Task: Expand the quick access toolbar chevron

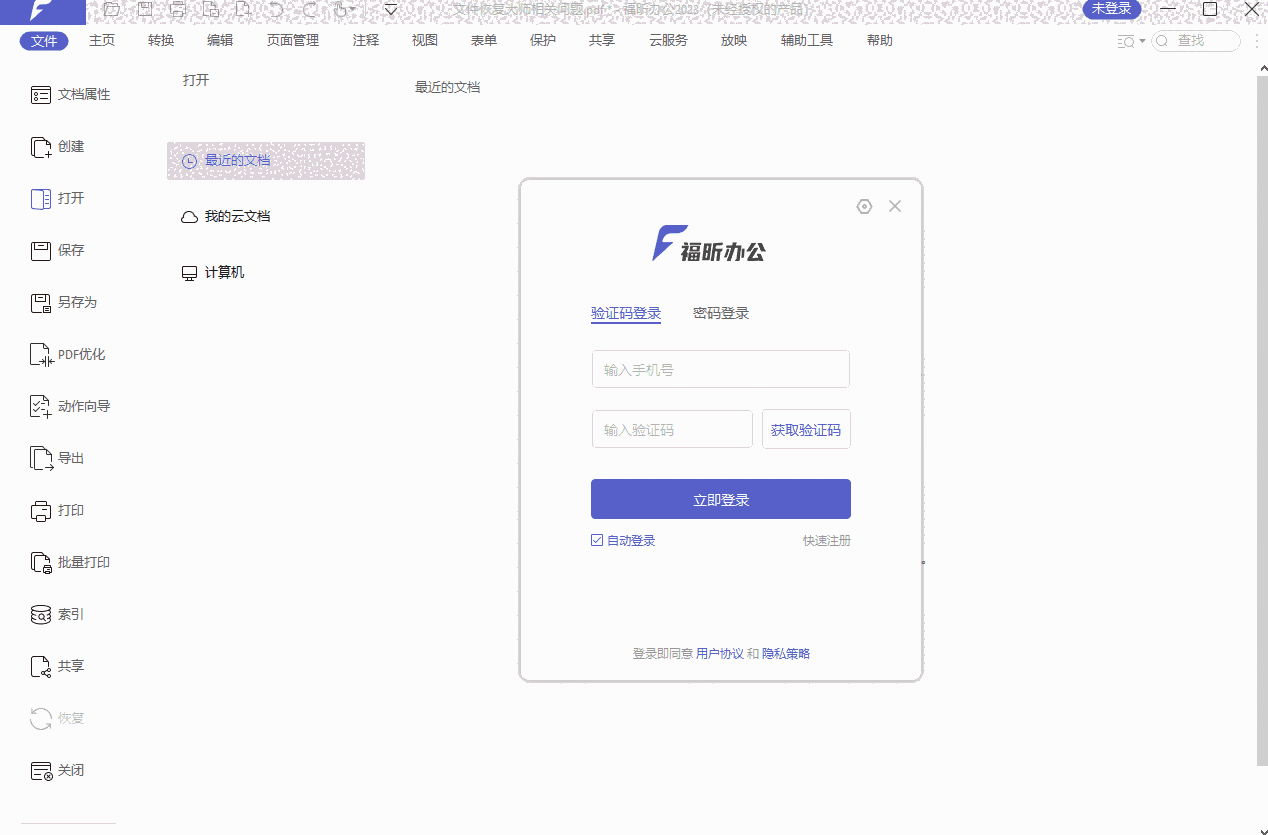Action: coord(390,9)
